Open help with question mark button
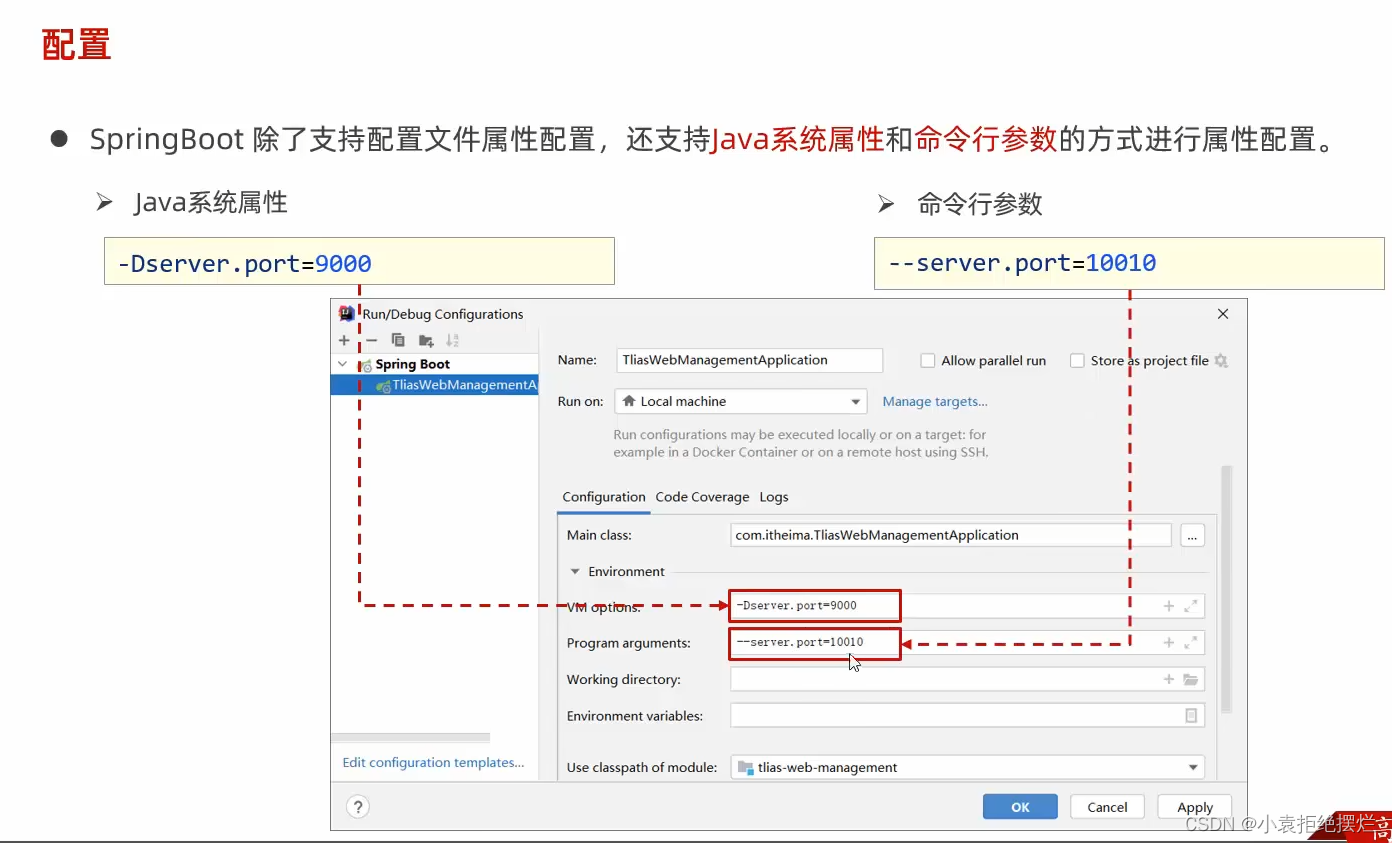This screenshot has width=1392, height=843. (358, 807)
